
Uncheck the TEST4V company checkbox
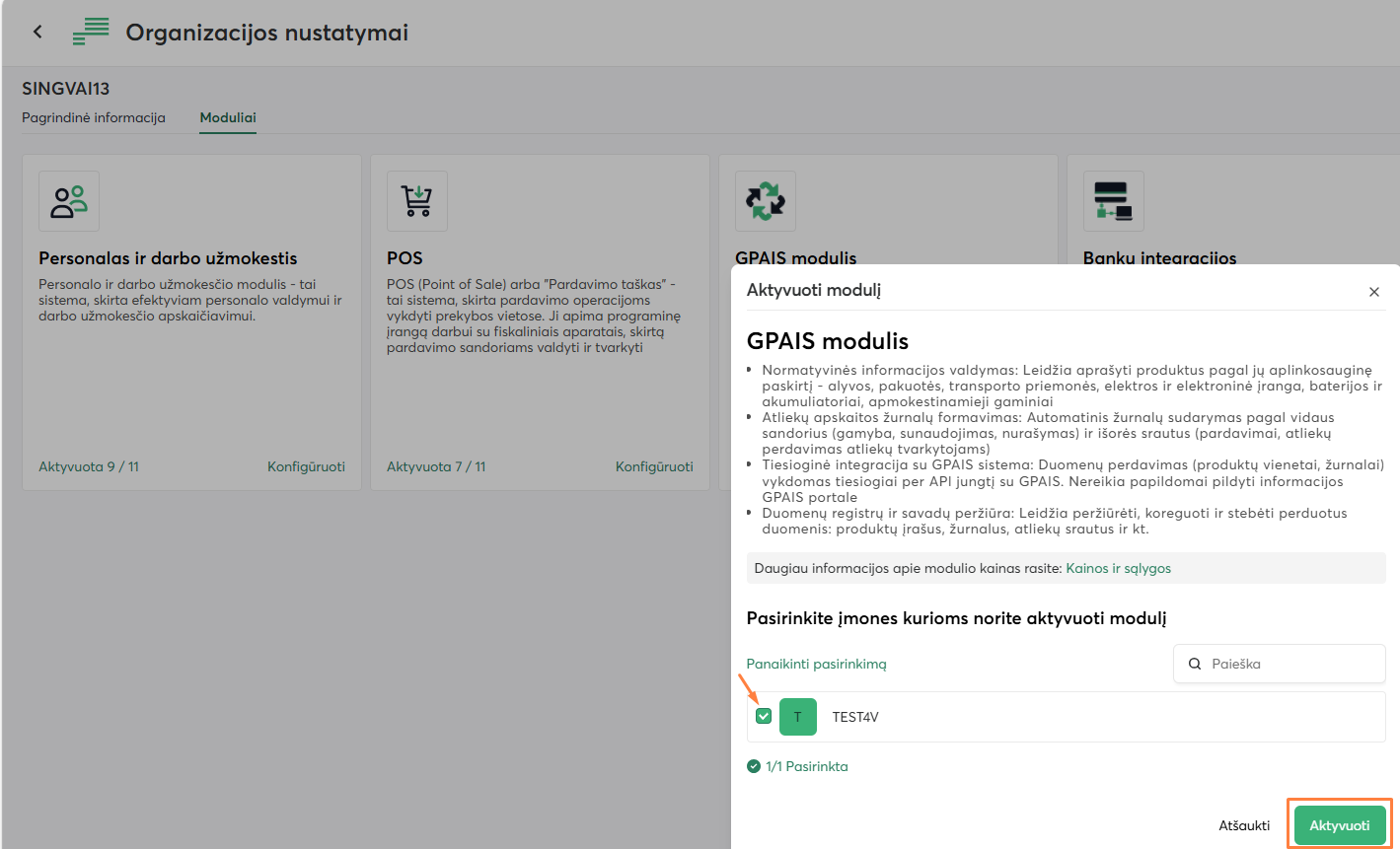[x=764, y=717]
